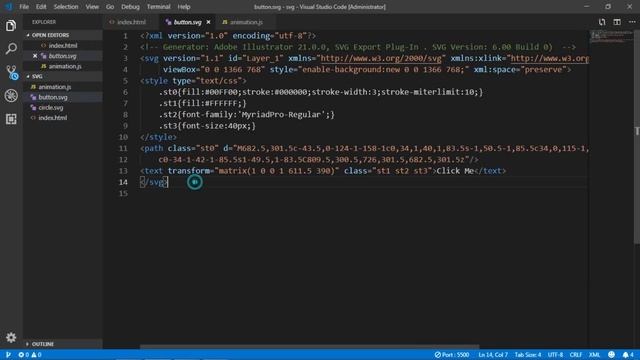Open the Debug view icon

click(11, 96)
